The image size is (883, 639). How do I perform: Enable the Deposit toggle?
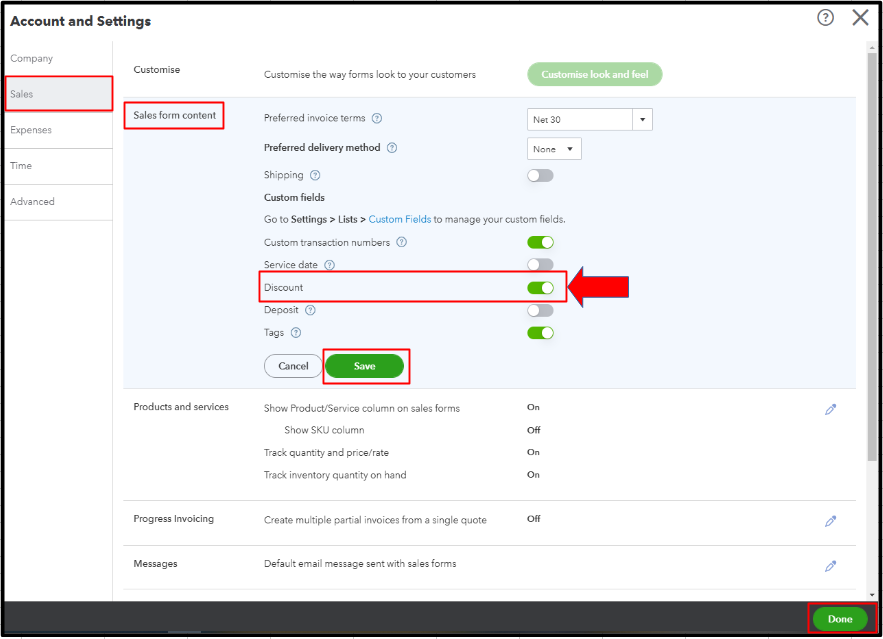[x=540, y=310]
